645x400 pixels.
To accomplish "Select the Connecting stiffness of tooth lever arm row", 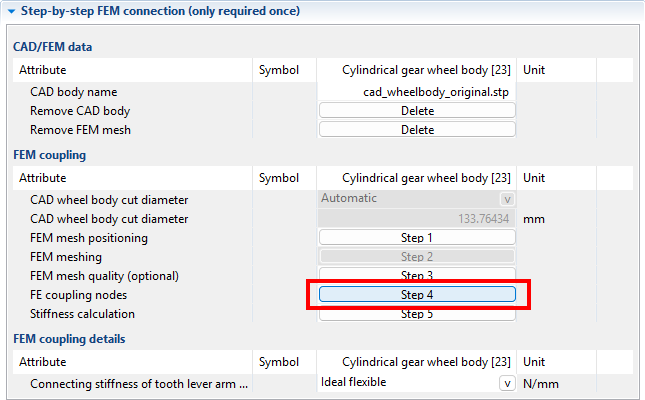I will pos(138,384).
